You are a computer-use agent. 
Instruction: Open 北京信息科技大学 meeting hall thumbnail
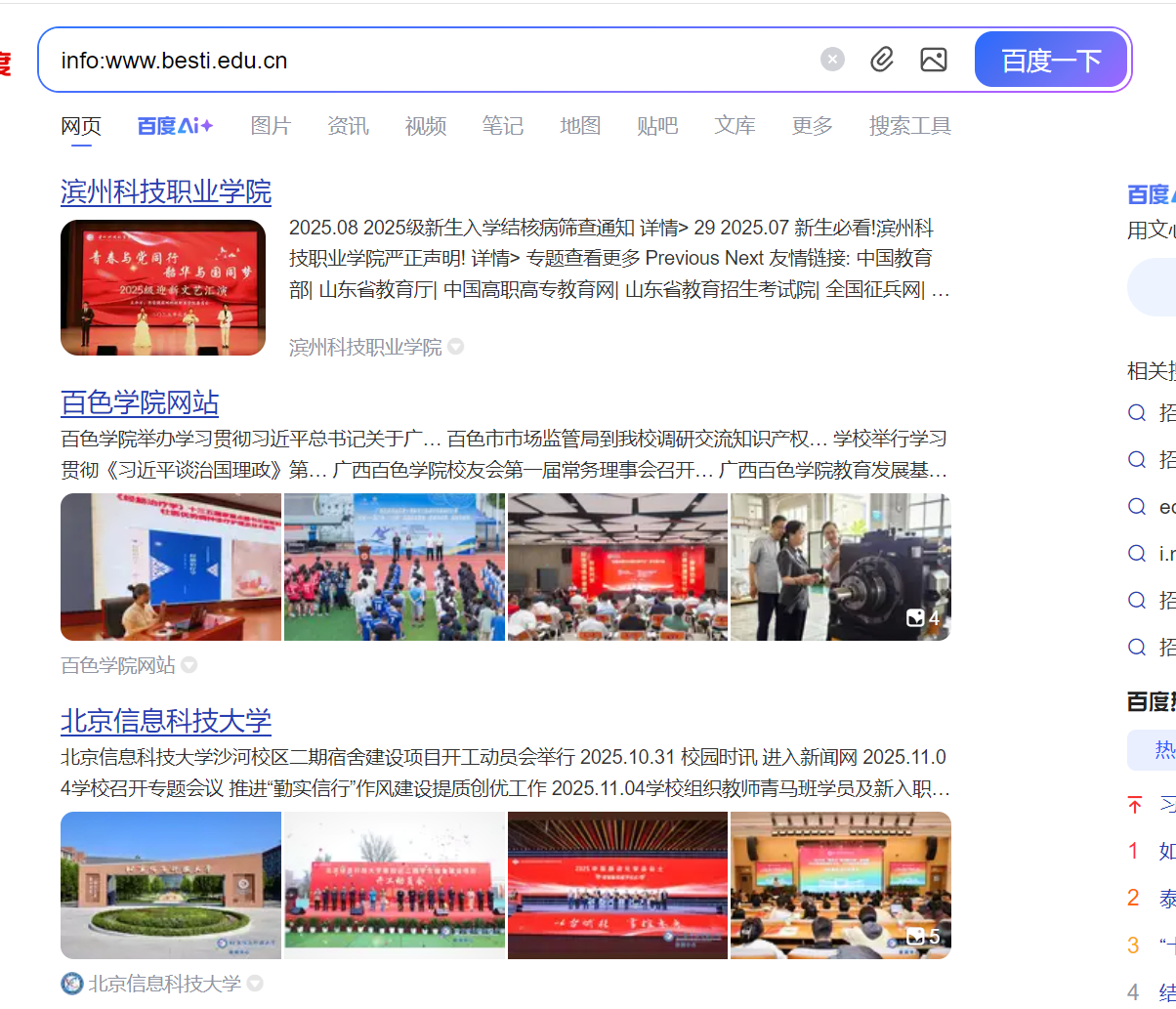coord(841,885)
